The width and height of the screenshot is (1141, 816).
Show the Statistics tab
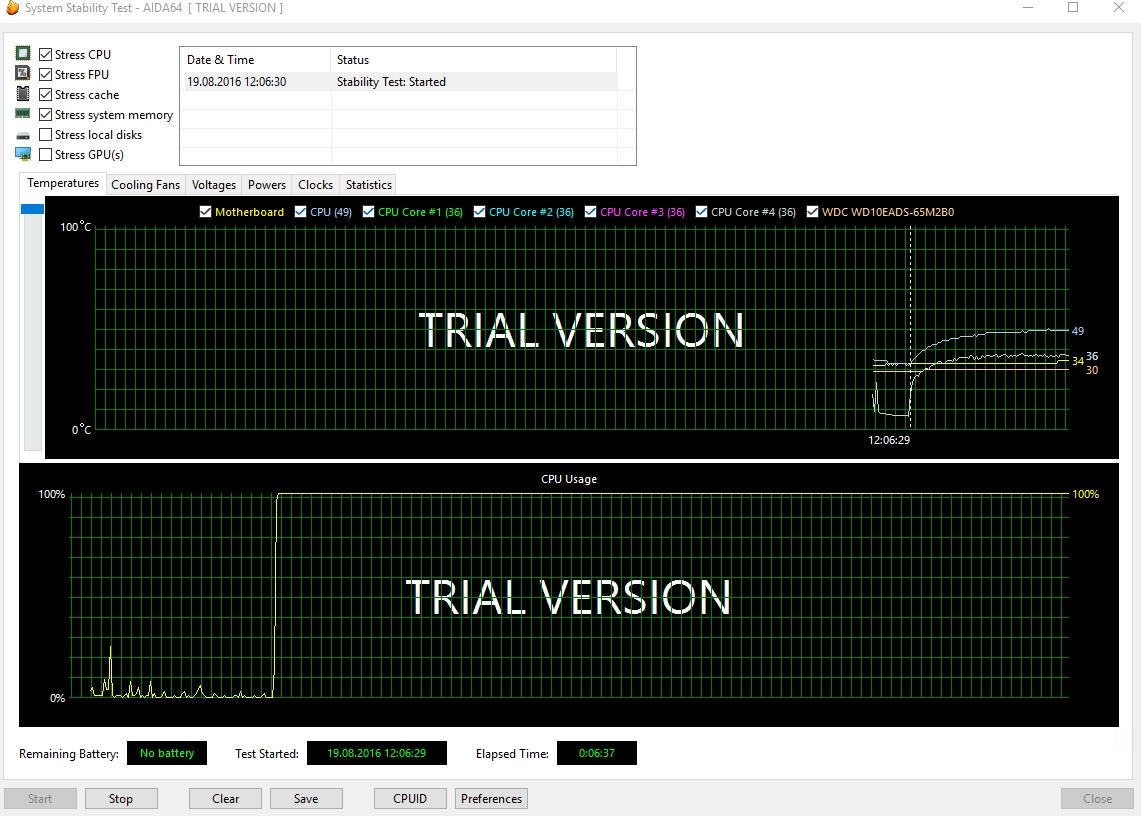(368, 185)
